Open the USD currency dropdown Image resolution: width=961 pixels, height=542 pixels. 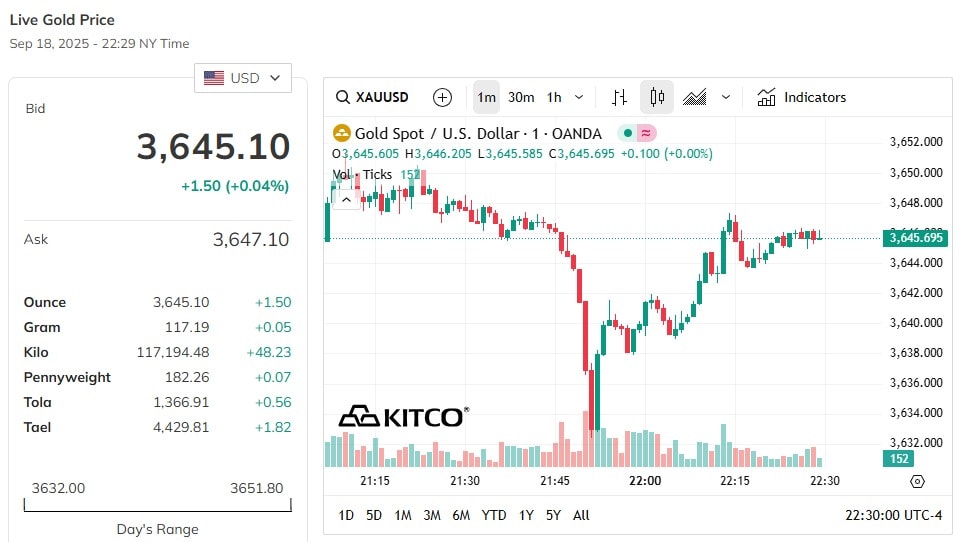click(243, 78)
